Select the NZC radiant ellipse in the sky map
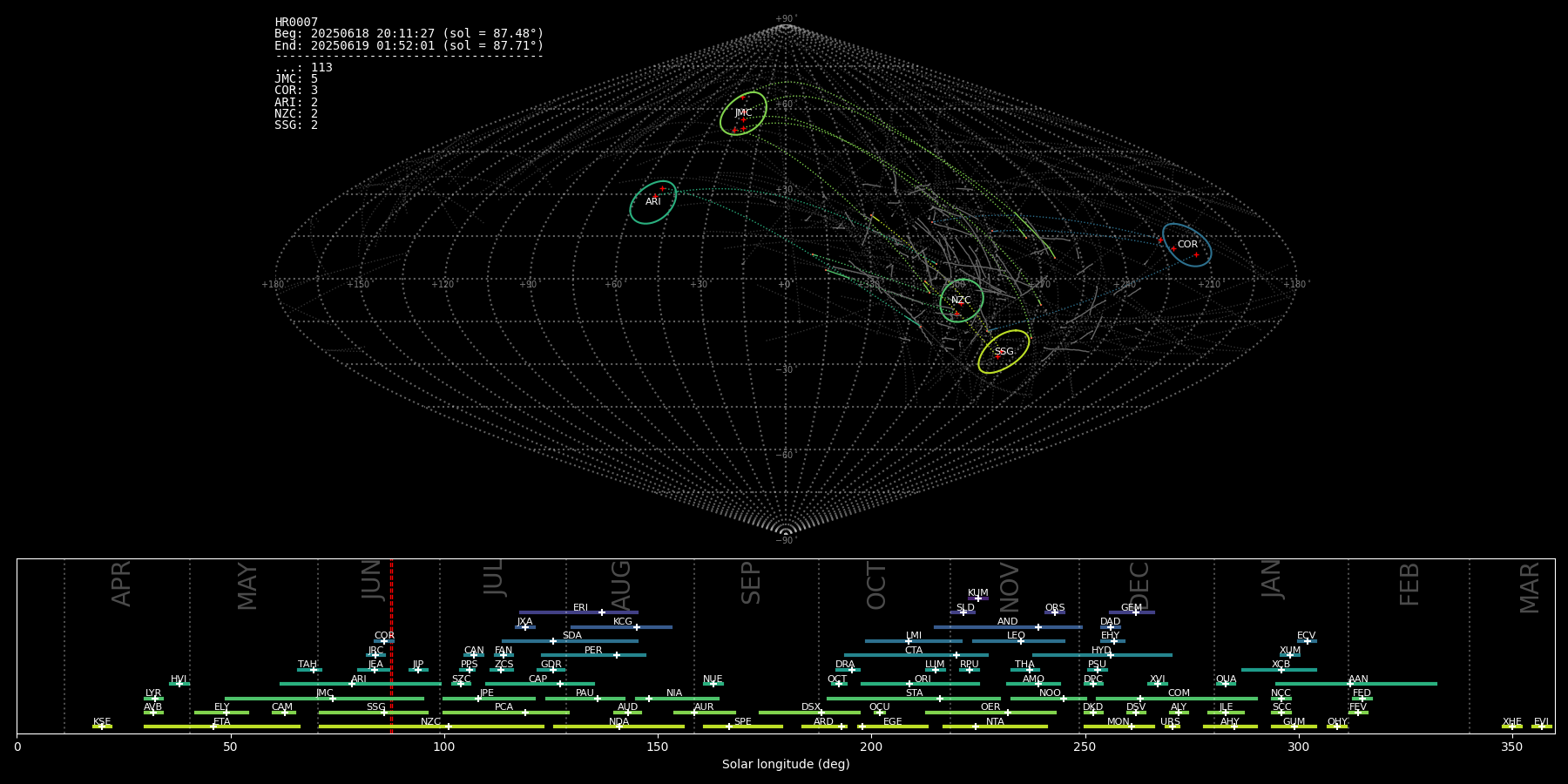 [962, 301]
